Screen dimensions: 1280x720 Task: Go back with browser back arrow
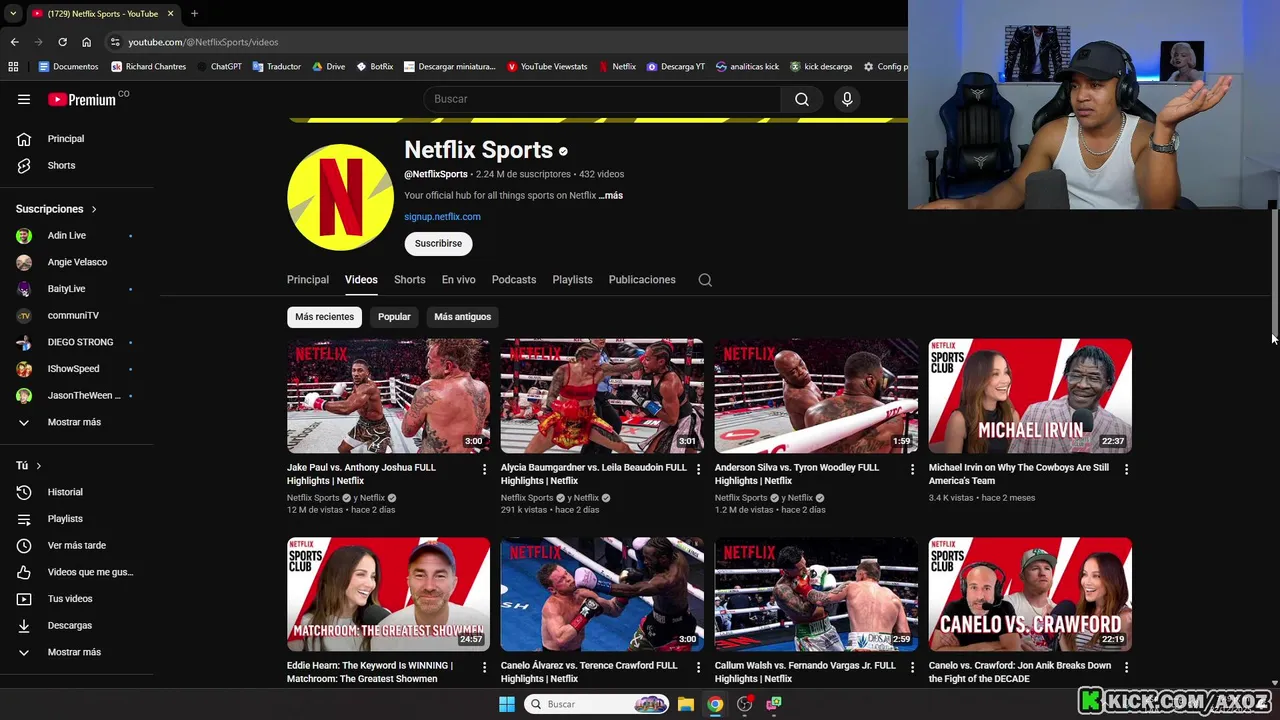tap(14, 42)
